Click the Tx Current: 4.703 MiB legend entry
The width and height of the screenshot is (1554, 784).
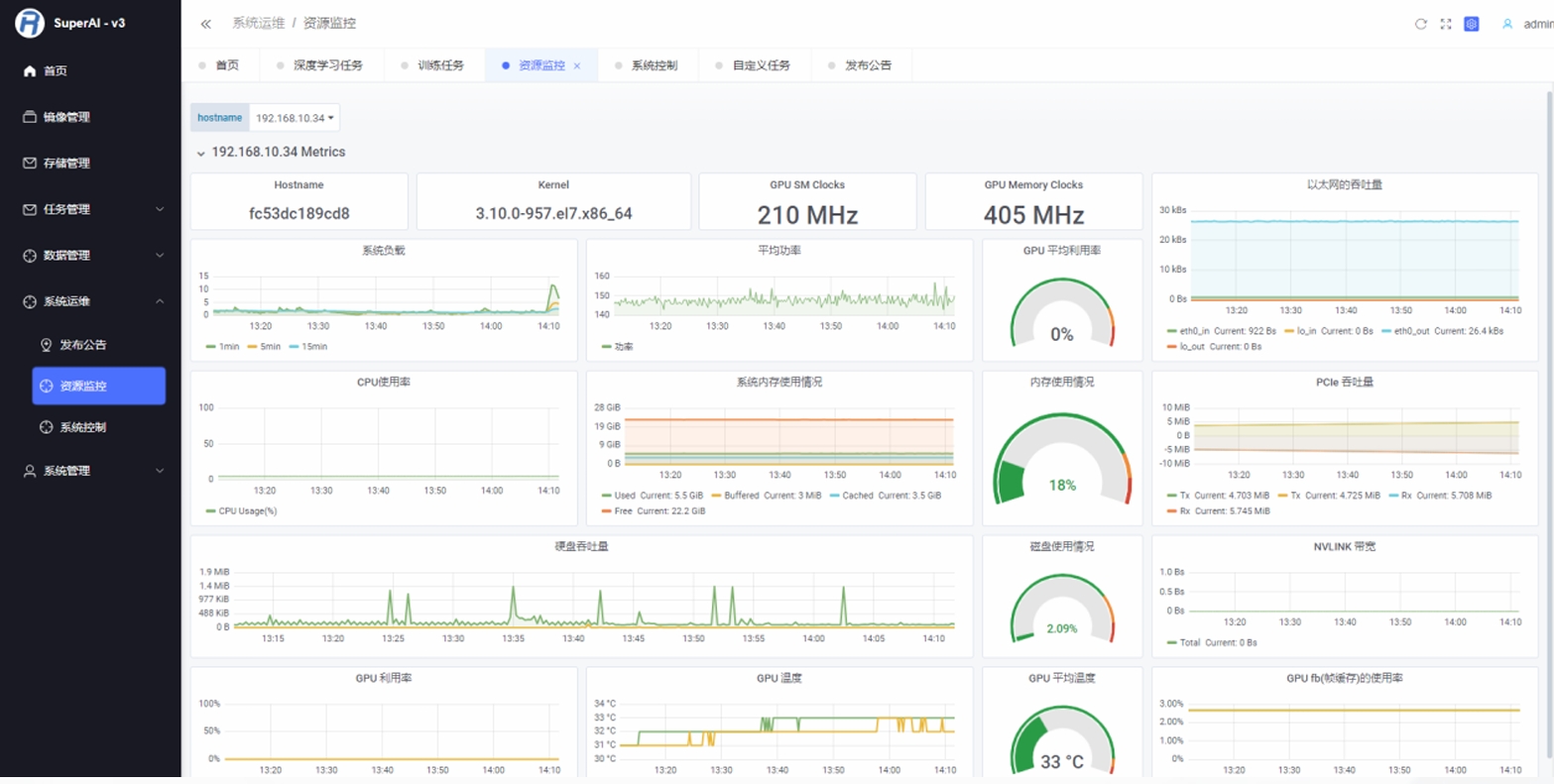(x=1219, y=495)
